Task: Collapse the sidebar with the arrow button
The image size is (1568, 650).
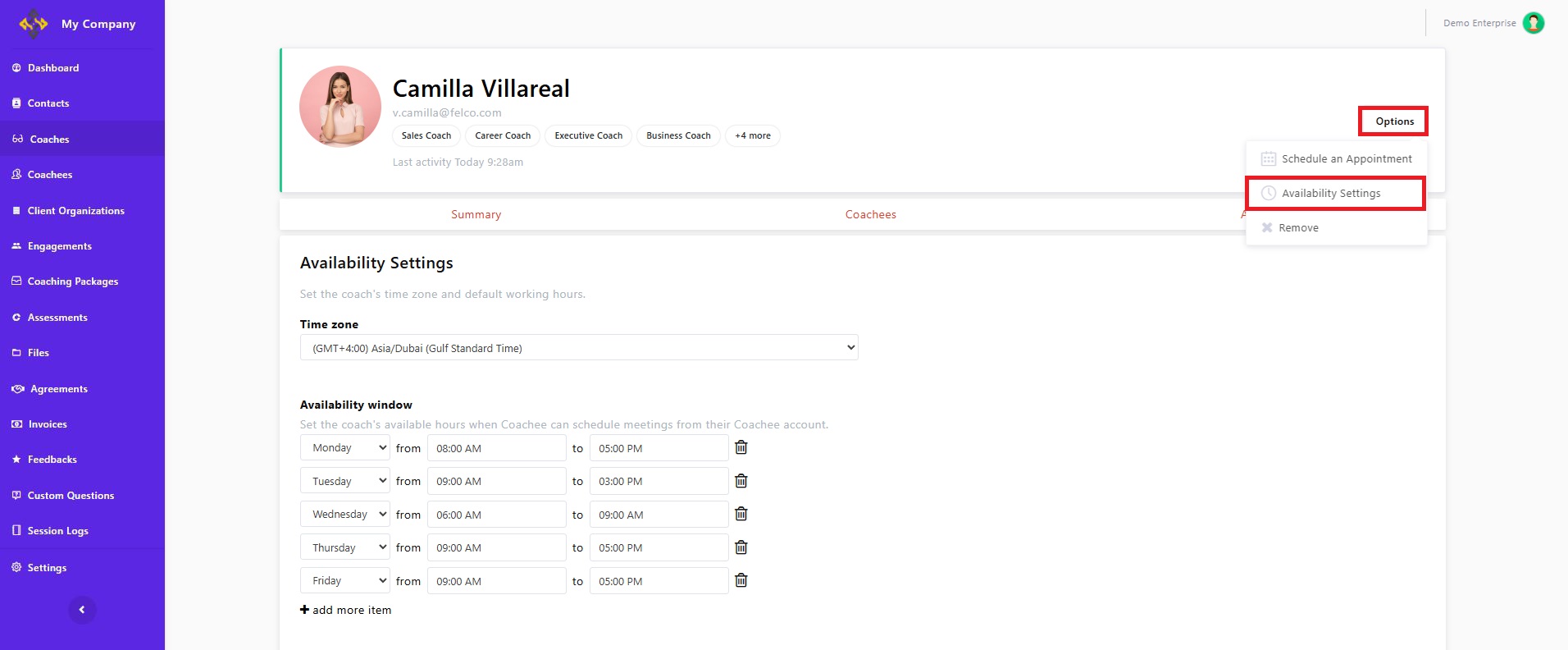Action: coord(82,610)
